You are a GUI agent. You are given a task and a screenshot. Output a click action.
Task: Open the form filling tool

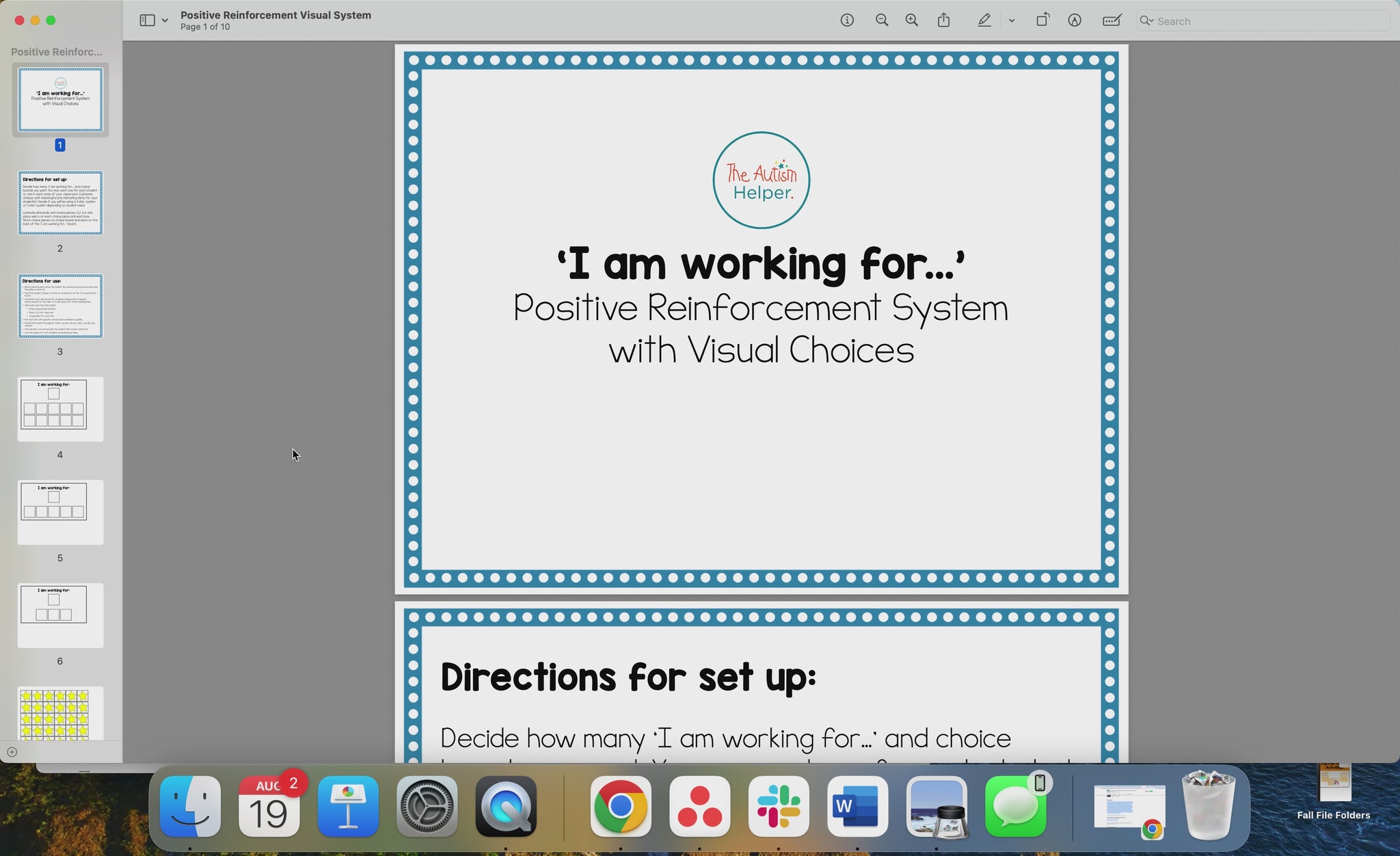pos(1112,21)
